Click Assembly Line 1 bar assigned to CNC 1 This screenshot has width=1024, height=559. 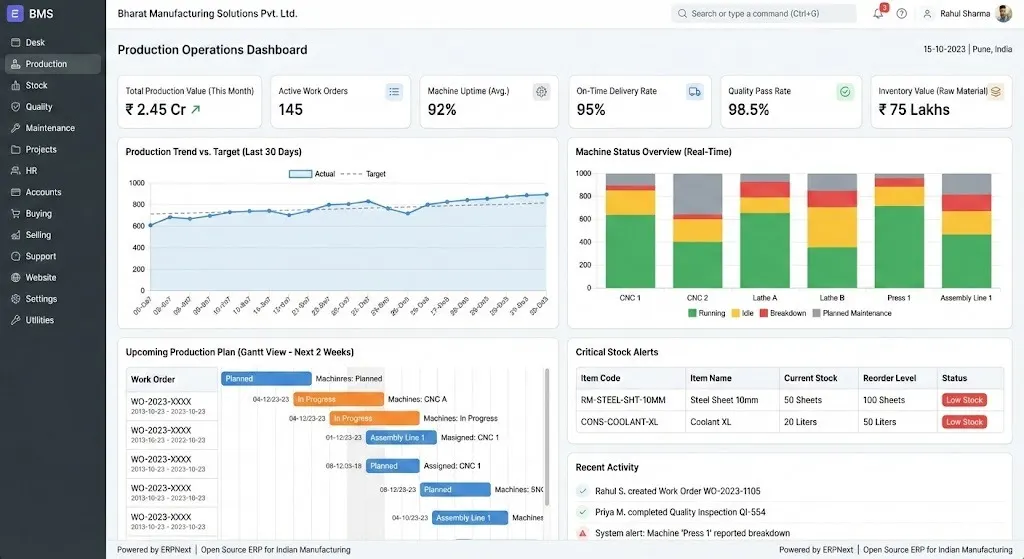point(401,438)
